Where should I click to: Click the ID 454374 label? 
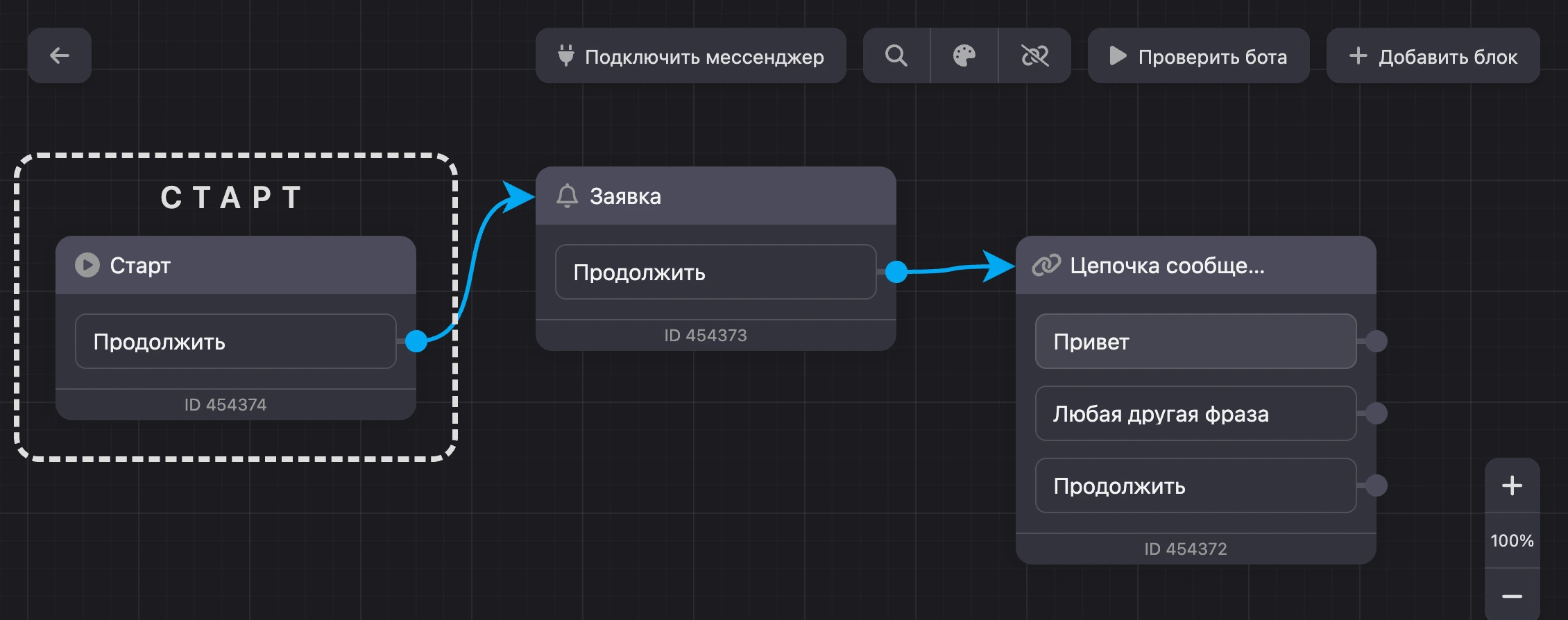point(225,405)
